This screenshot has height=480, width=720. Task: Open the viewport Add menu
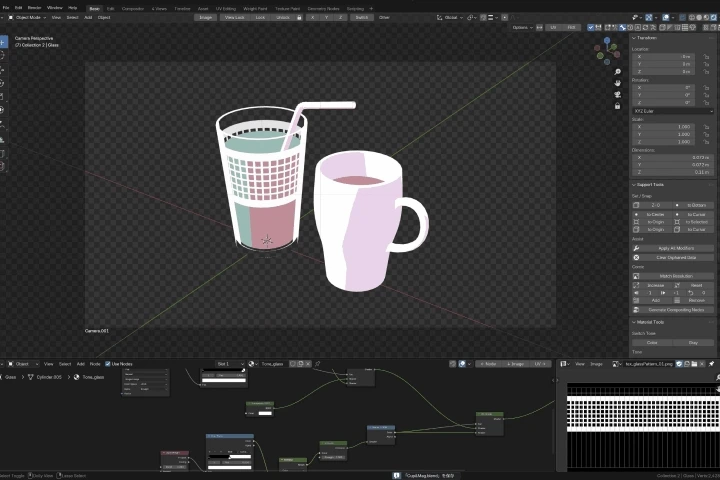pos(88,17)
